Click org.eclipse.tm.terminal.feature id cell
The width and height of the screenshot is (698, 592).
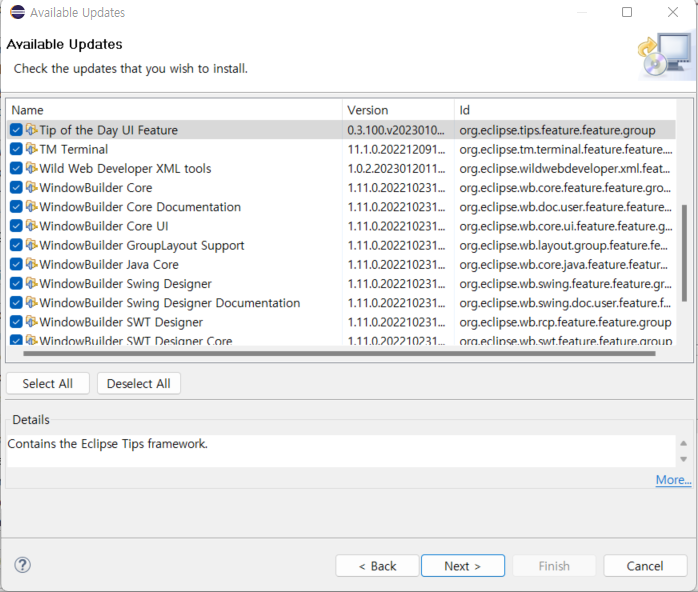(x=566, y=149)
